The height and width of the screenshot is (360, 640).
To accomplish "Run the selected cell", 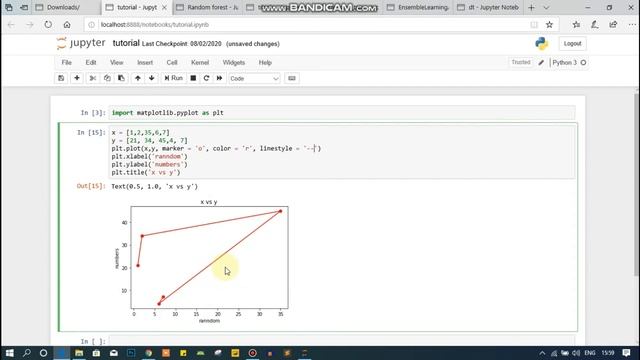I will [x=173, y=78].
